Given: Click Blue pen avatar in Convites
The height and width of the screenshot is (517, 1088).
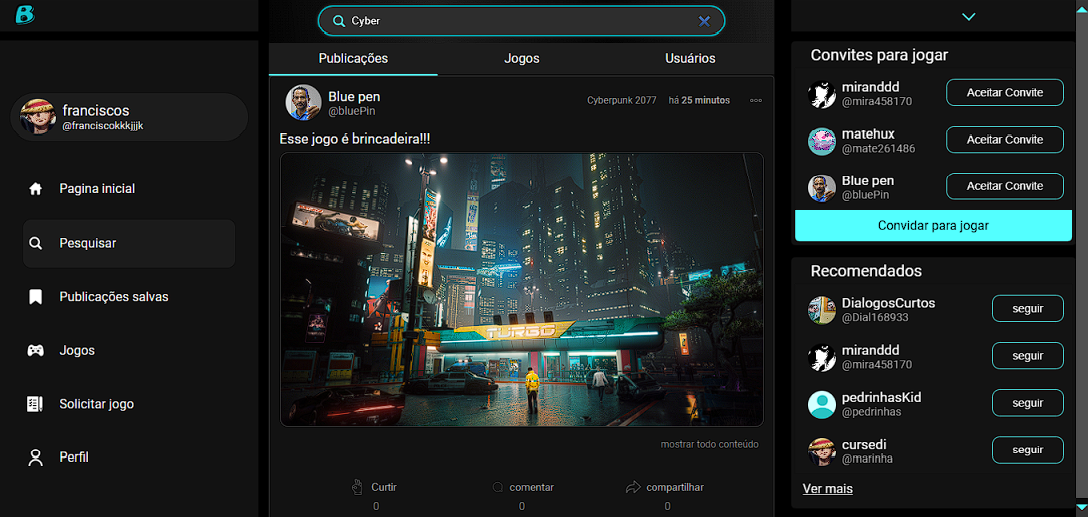Looking at the screenshot, I should click(x=822, y=187).
